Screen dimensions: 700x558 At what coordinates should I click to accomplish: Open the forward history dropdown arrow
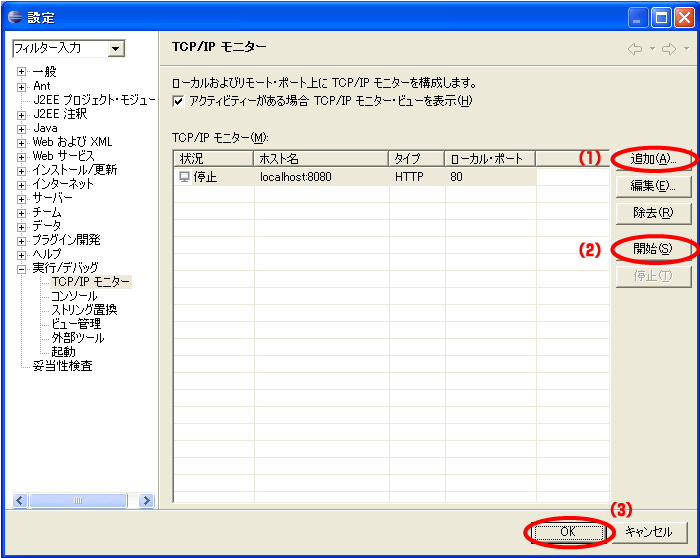pos(687,48)
